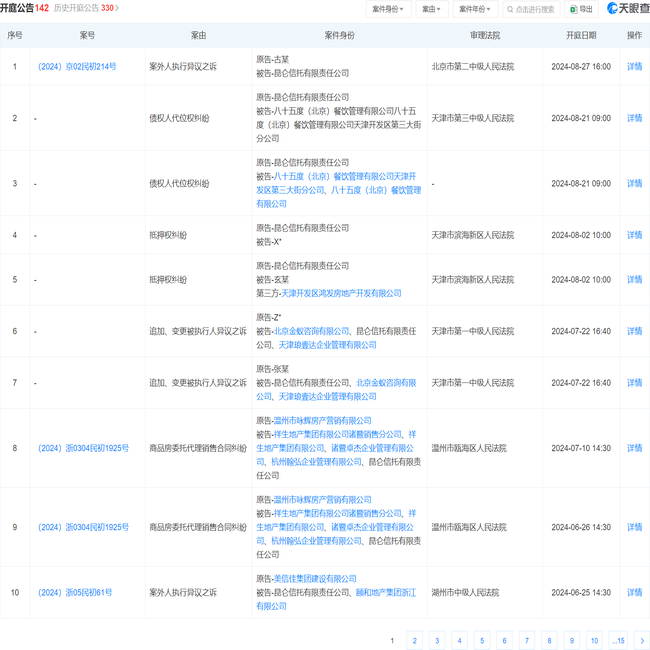Open 美信佳集团建设有限公司 link
650x650 pixels.
(315, 579)
